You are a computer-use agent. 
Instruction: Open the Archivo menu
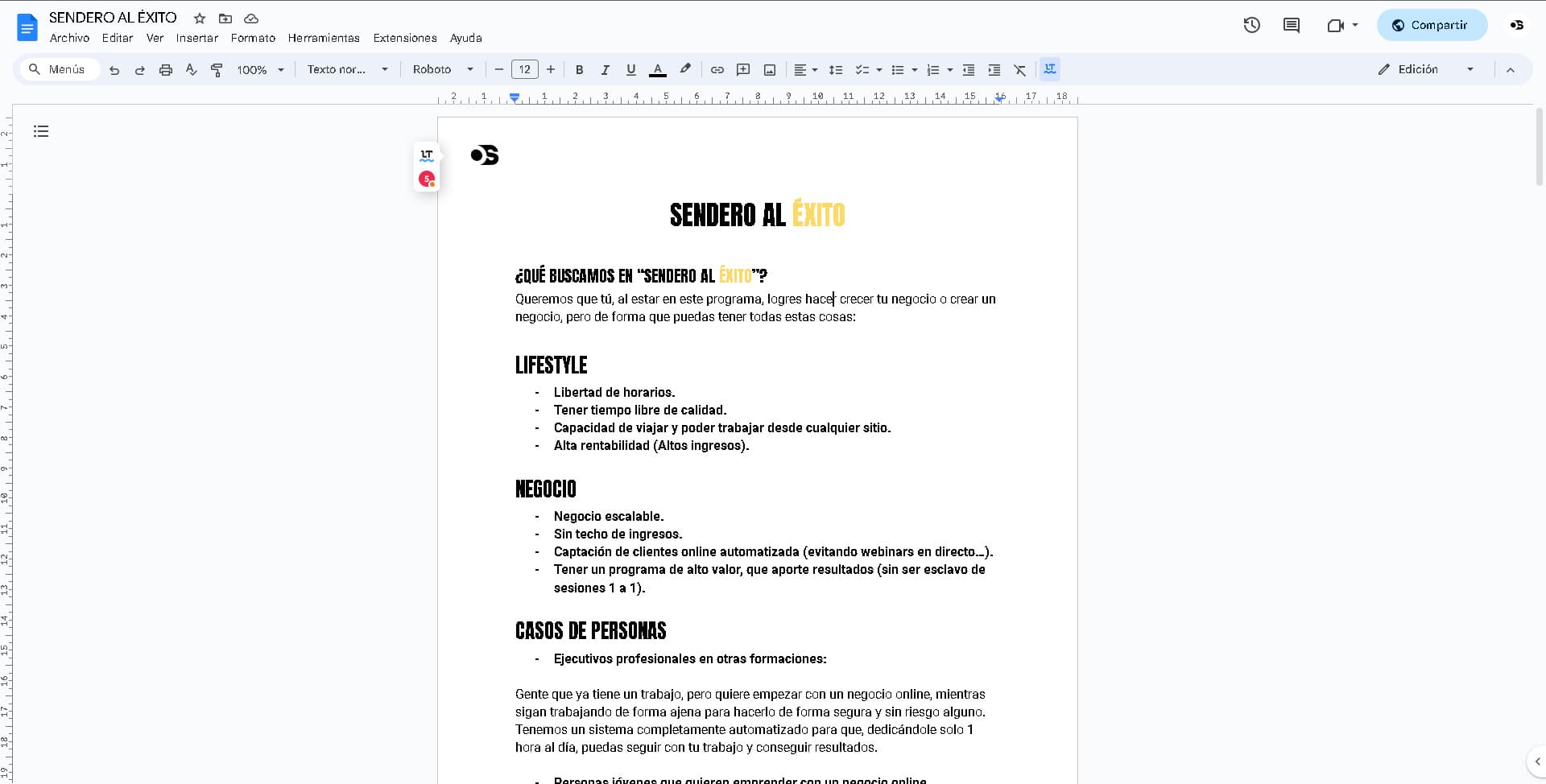[x=69, y=38]
